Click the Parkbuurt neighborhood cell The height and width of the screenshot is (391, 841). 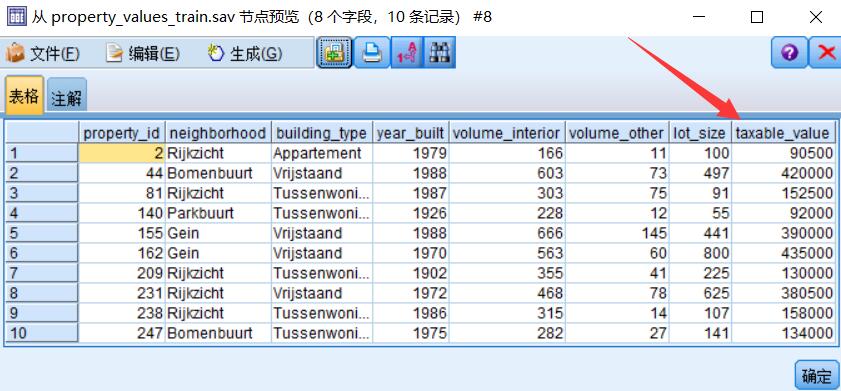click(218, 213)
